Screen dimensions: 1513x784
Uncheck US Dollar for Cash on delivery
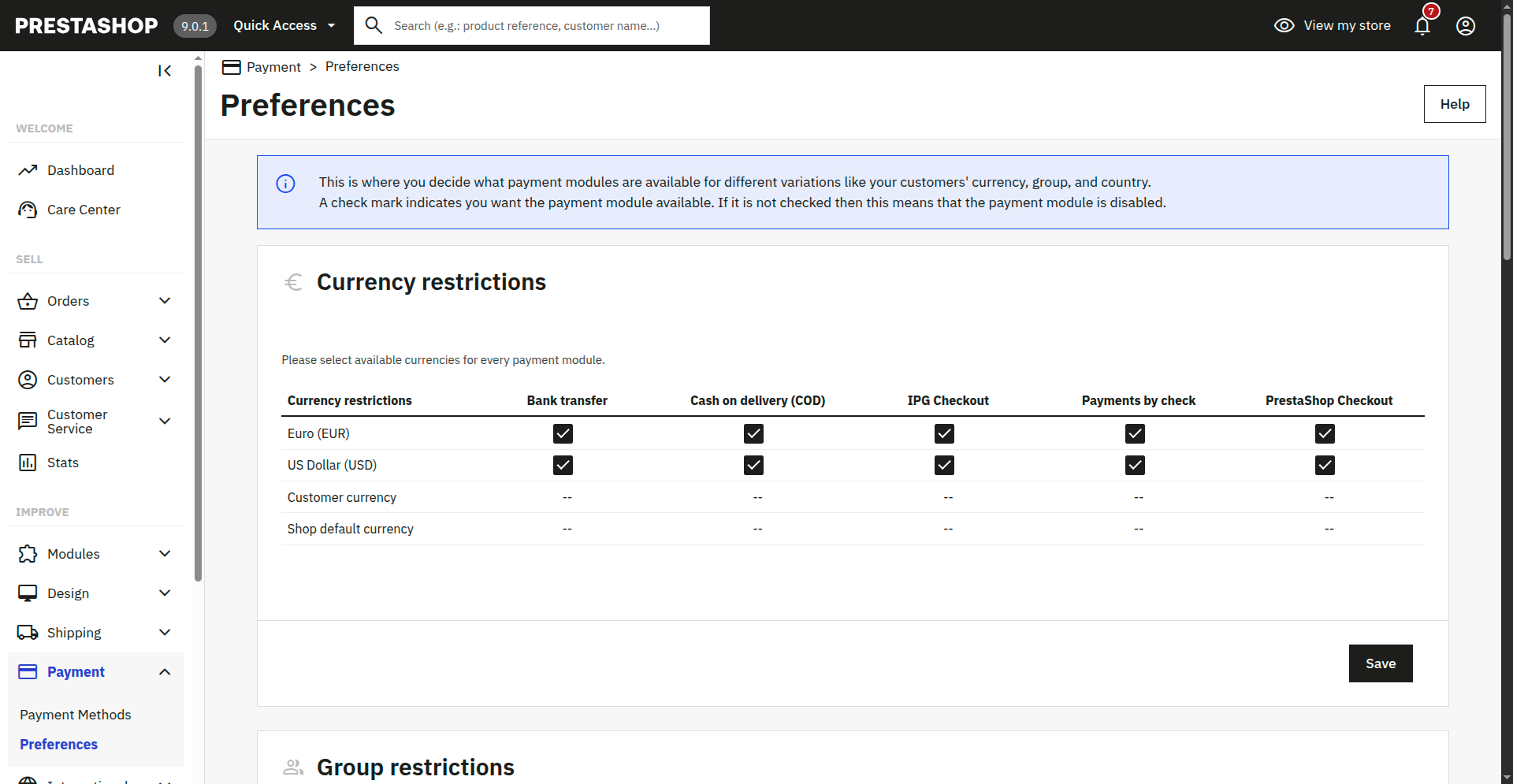click(753, 465)
